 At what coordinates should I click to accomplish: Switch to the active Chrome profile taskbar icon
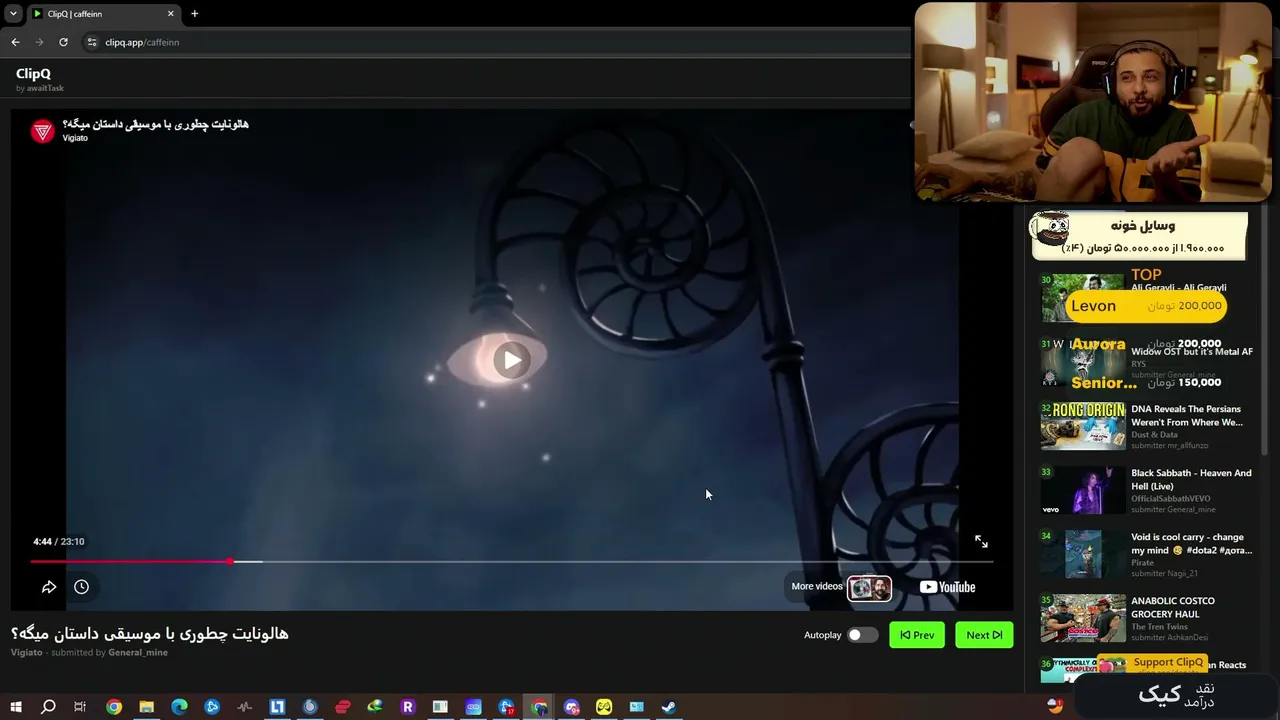[539, 707]
